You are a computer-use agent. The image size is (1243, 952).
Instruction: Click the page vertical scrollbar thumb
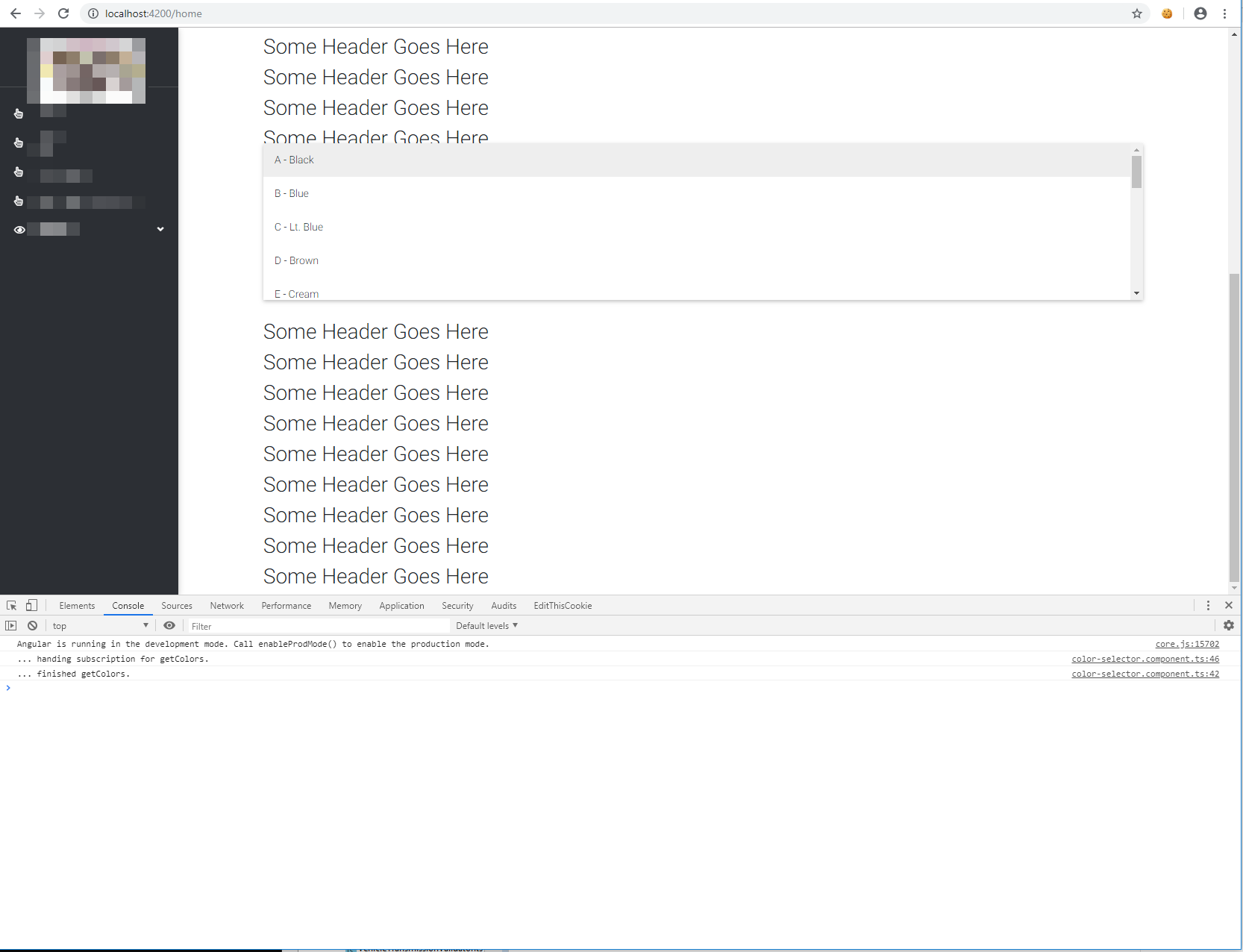pyautogui.click(x=1234, y=427)
